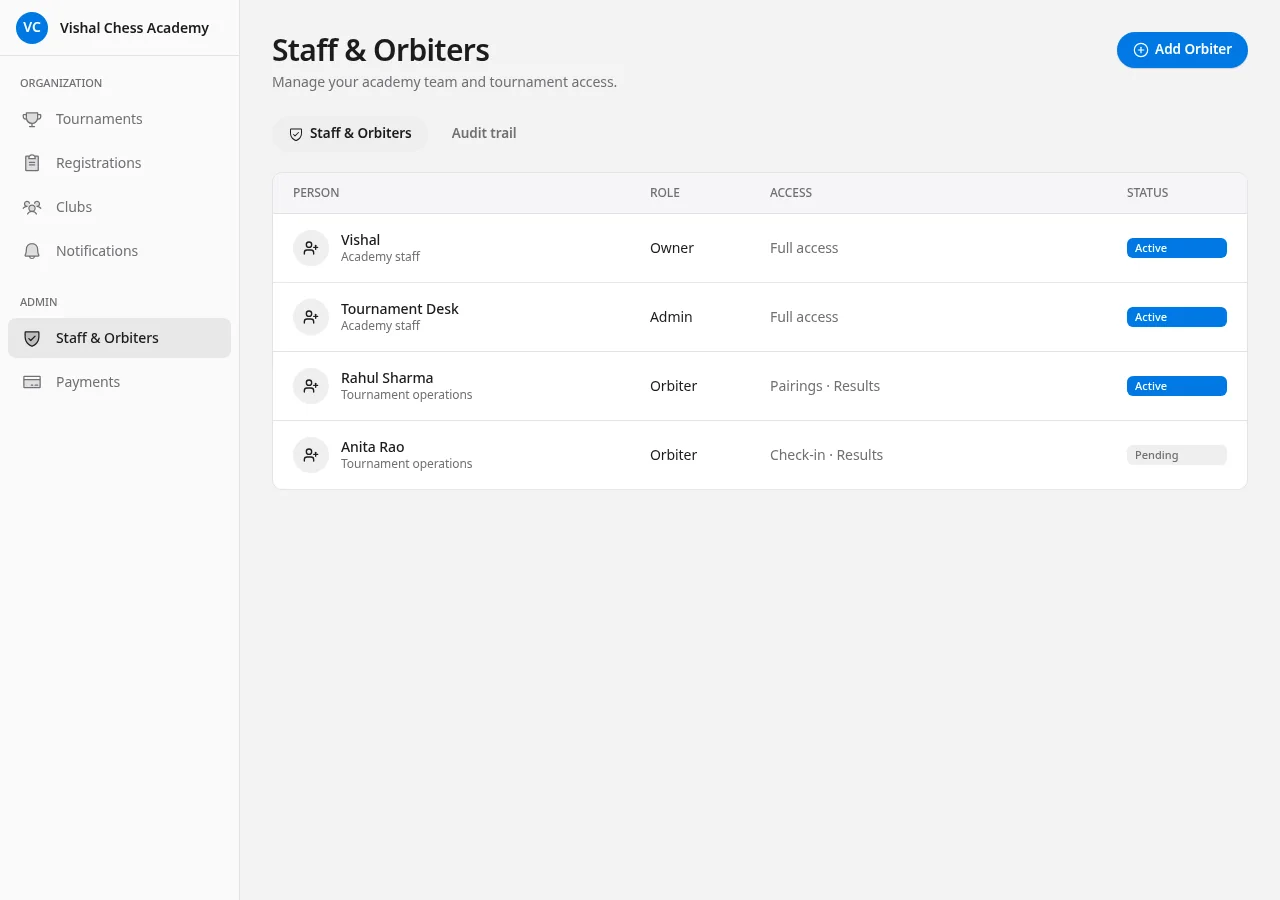Open the Payments admin page

click(120, 382)
